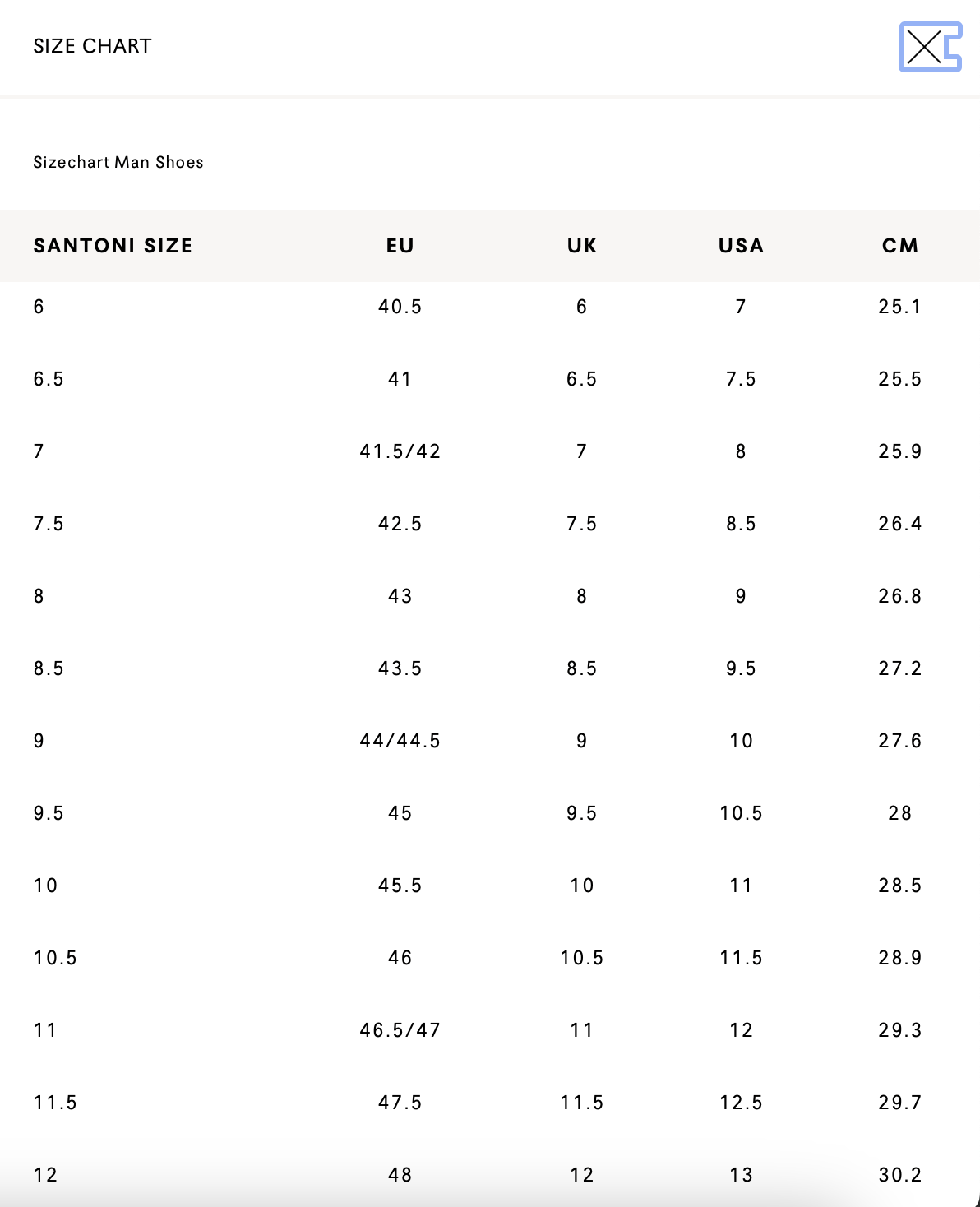This screenshot has height=1207, width=980.
Task: Select EU size 40.5 cell
Action: [x=400, y=307]
